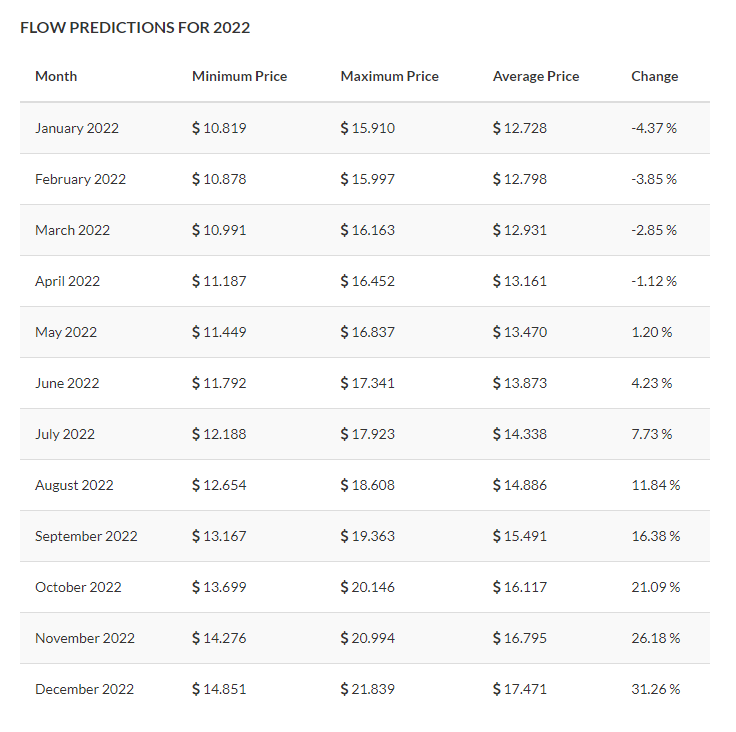The height and width of the screenshot is (732, 736).
Task: Select July 2022 maximum price $17.923
Action: click(368, 434)
